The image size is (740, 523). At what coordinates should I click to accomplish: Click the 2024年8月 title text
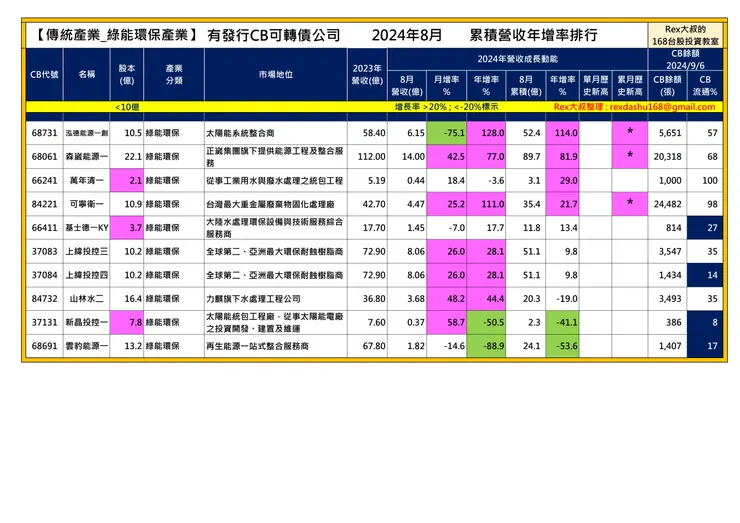[407, 35]
